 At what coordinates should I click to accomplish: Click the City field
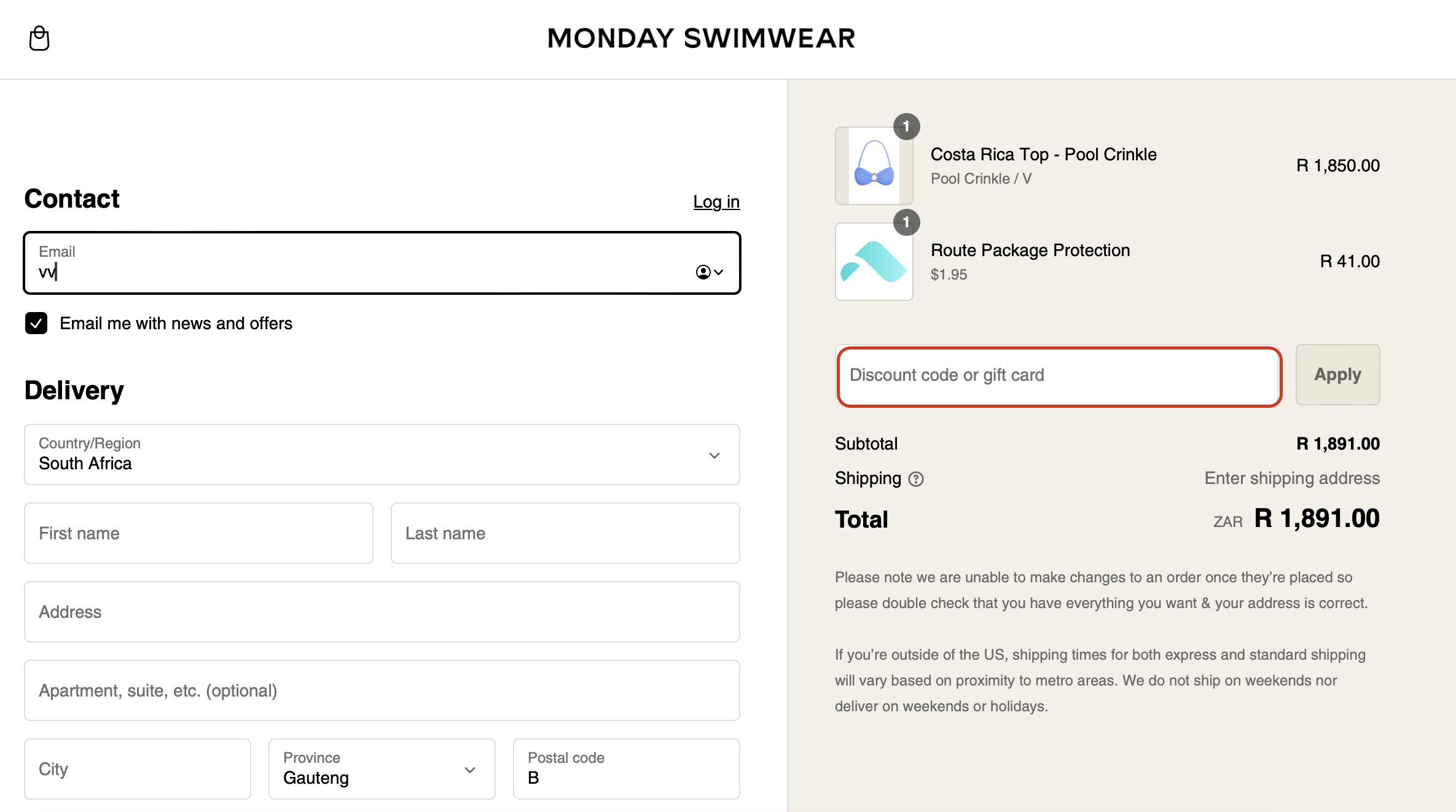coord(137,769)
